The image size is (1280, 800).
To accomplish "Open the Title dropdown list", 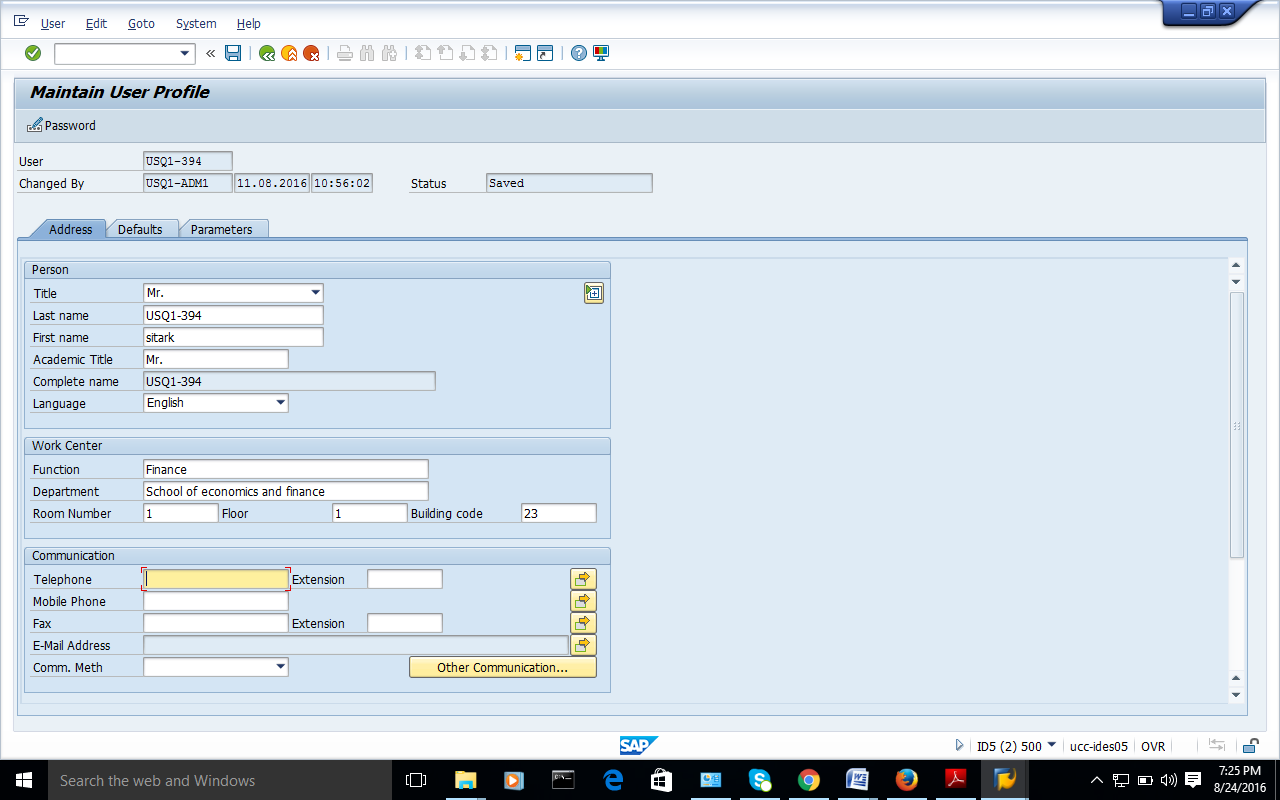I will point(315,293).
